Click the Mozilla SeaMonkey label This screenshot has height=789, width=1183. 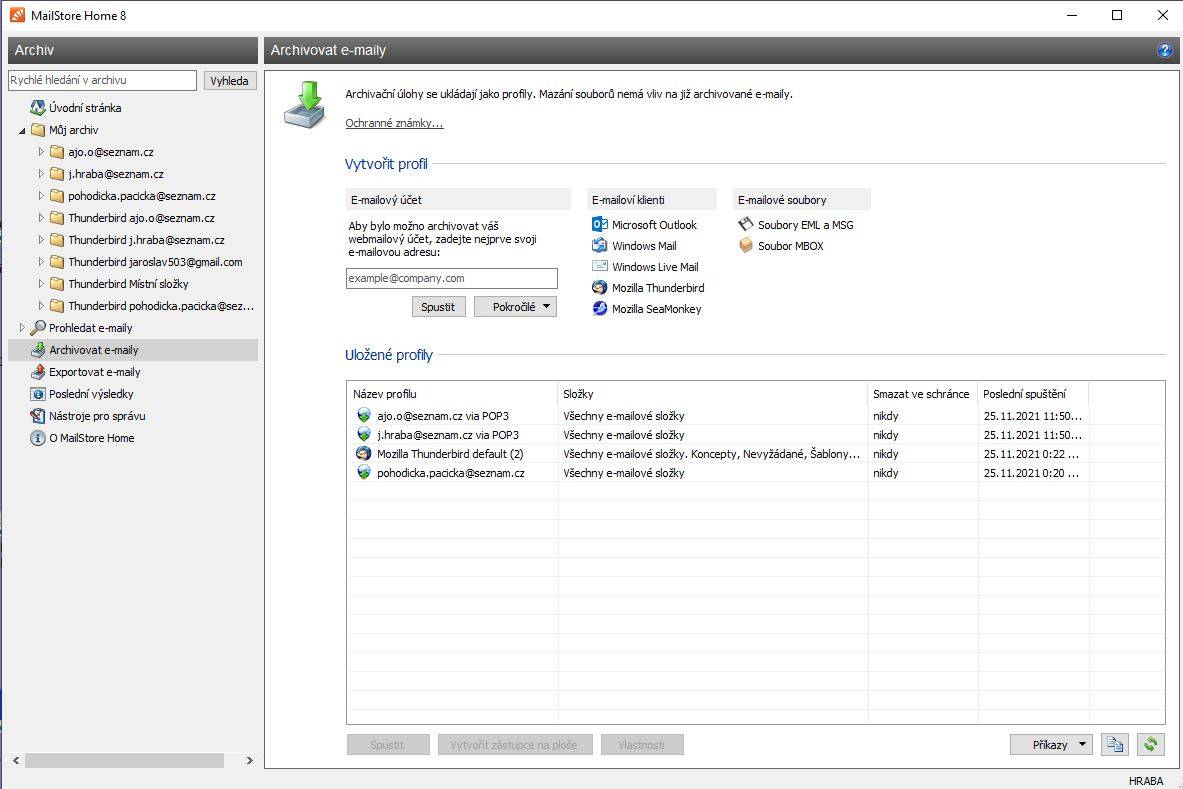(656, 309)
